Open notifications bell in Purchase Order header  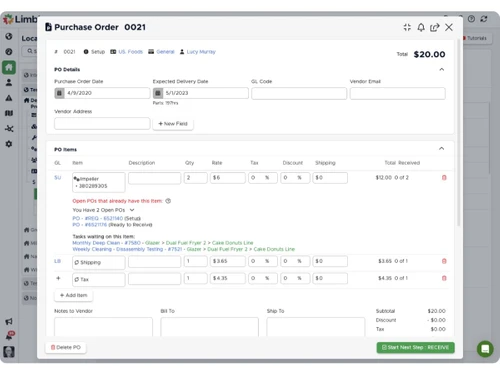tap(421, 27)
